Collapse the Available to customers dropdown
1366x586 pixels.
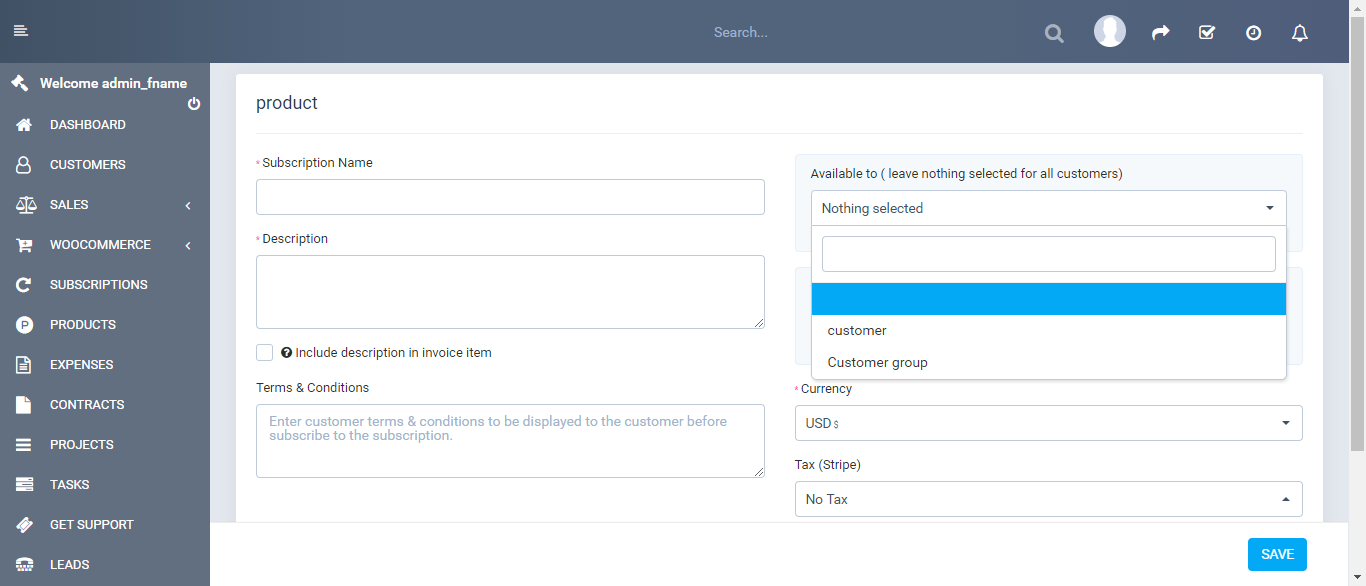pos(1048,208)
